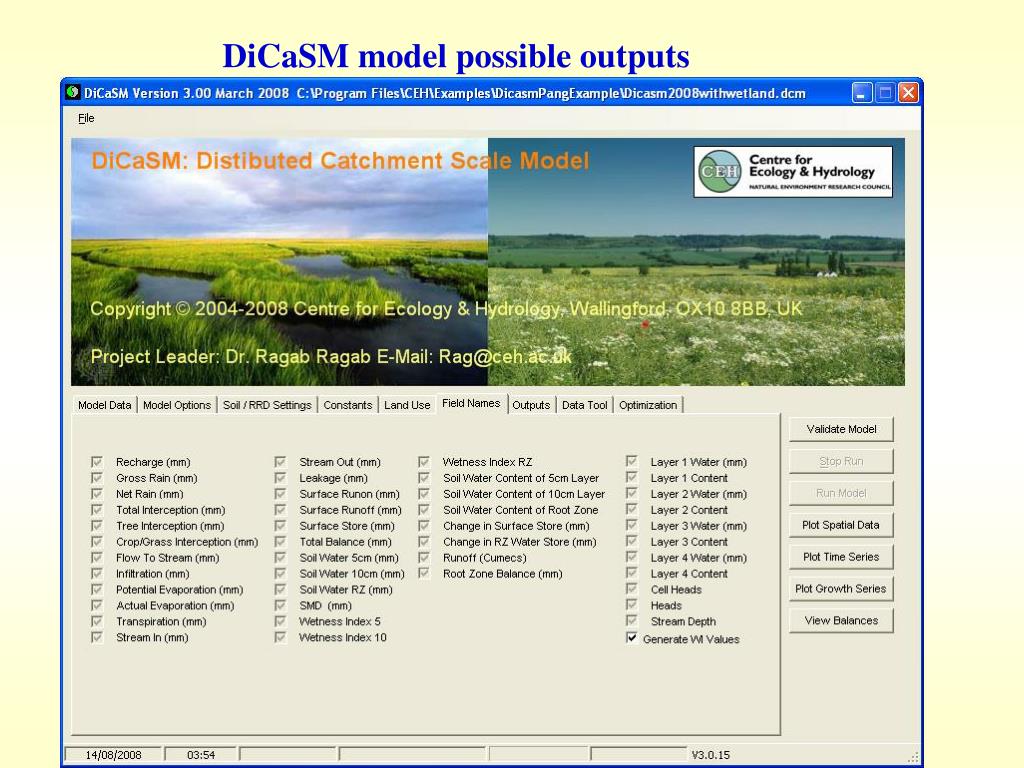
Task: Toggle the Wetness Index RZ checkbox
Action: point(424,462)
